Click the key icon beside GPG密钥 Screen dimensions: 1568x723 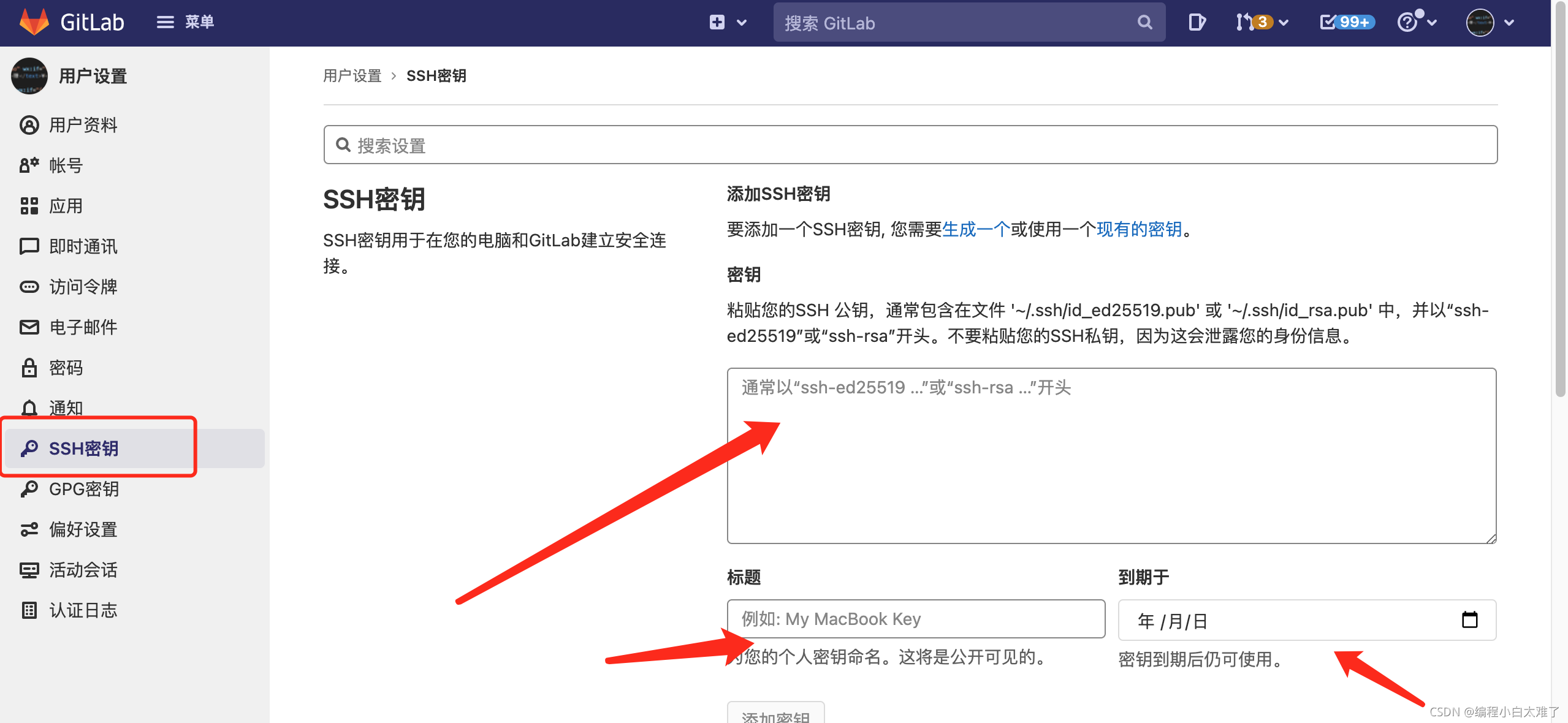(x=29, y=489)
